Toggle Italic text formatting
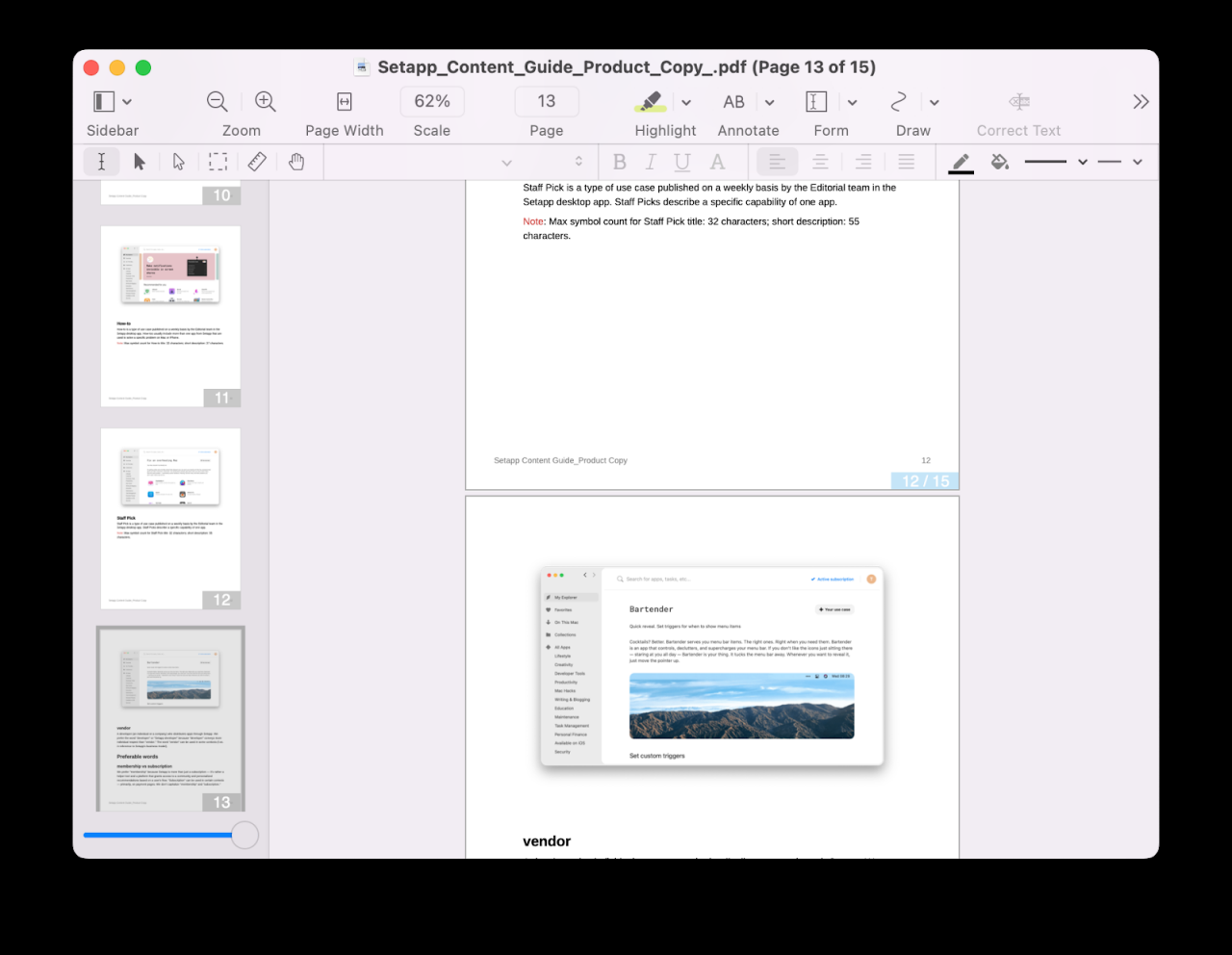The image size is (1232, 955). [651, 162]
